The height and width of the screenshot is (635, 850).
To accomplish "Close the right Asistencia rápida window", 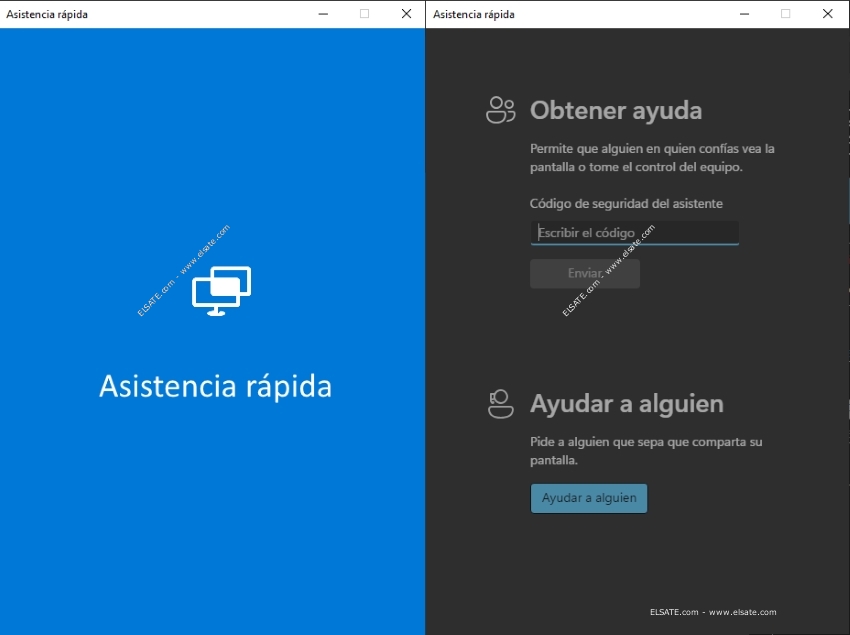I will tap(827, 14).
